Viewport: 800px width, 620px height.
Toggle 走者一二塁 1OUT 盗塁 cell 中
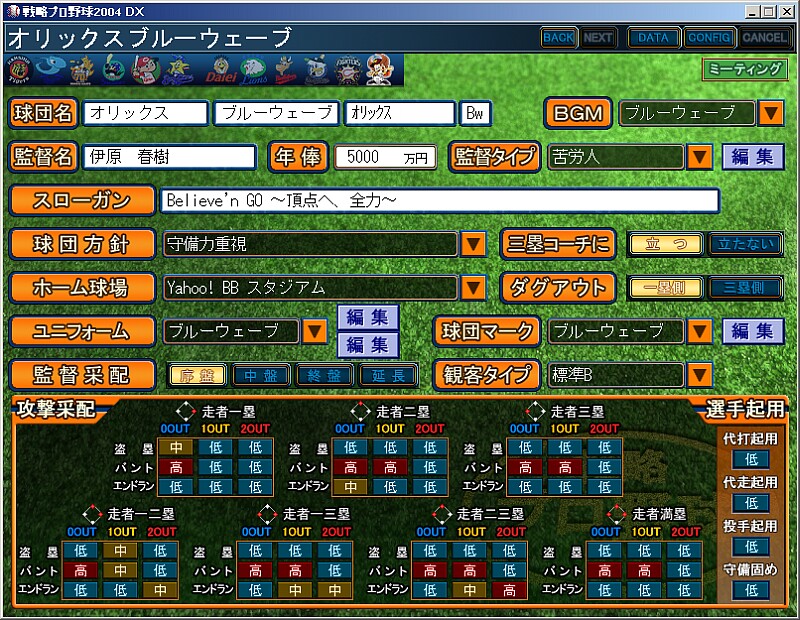120,551
